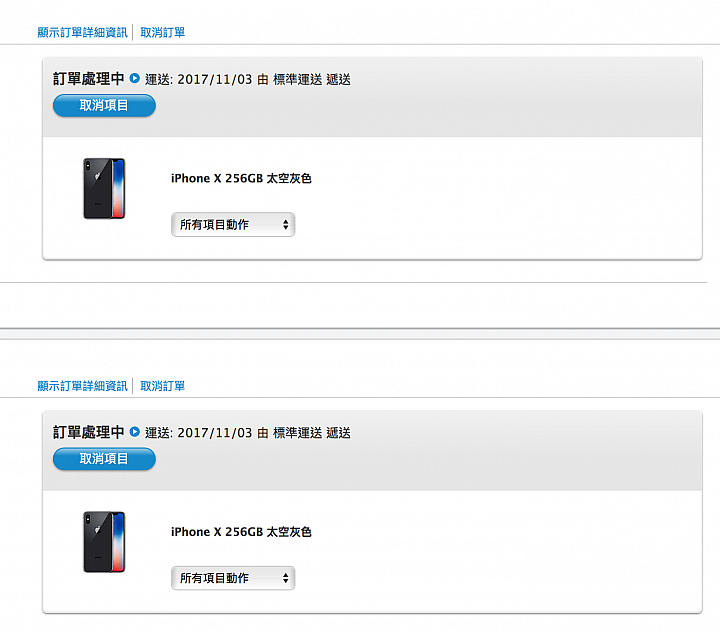Click the second 取消訂單 link

163,386
